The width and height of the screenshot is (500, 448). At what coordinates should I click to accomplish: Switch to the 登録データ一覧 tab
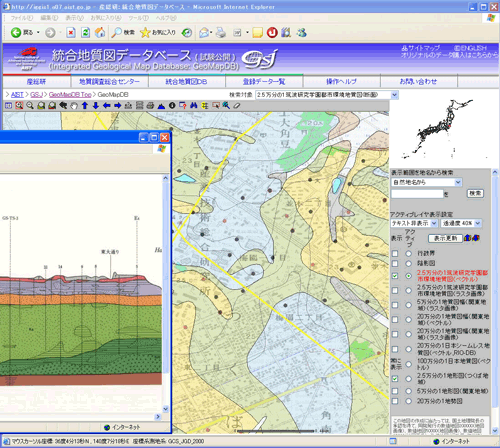(x=264, y=81)
